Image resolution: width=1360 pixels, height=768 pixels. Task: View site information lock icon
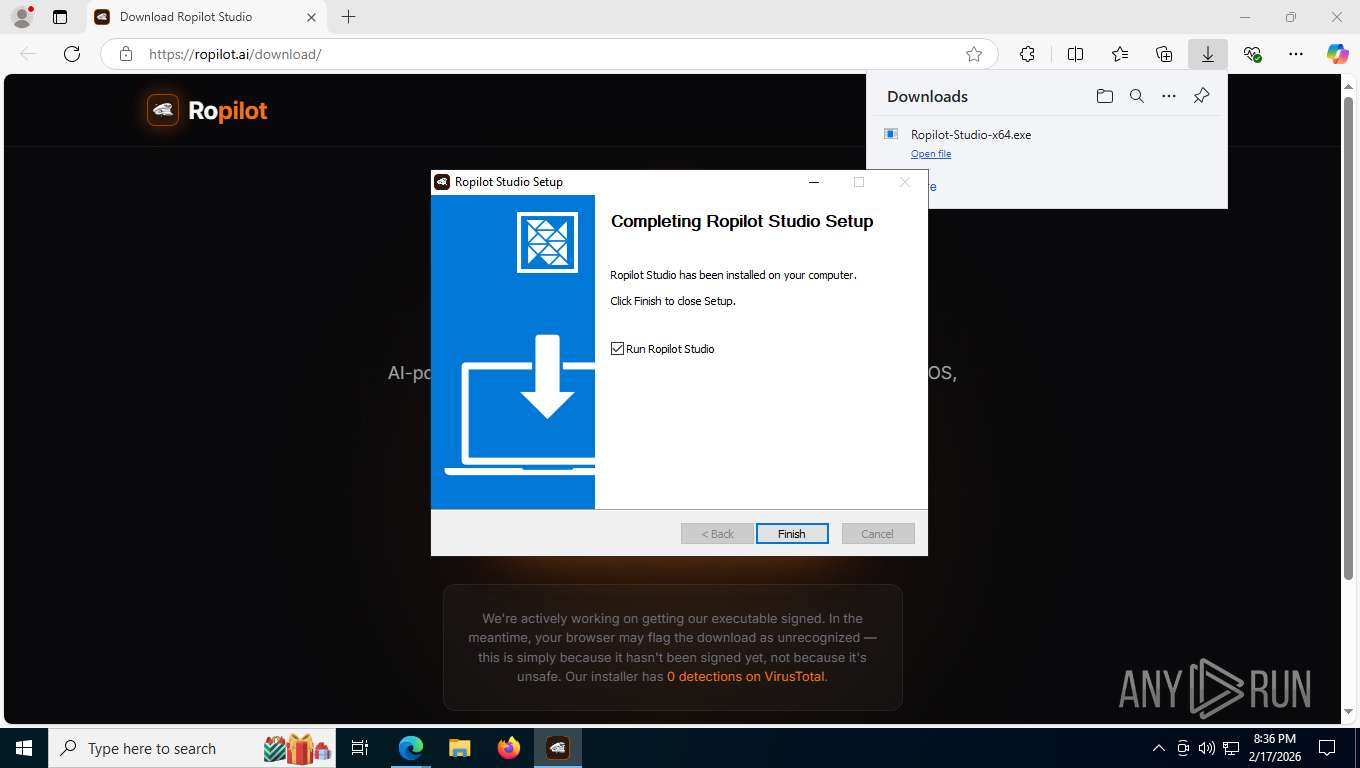[x=126, y=54]
